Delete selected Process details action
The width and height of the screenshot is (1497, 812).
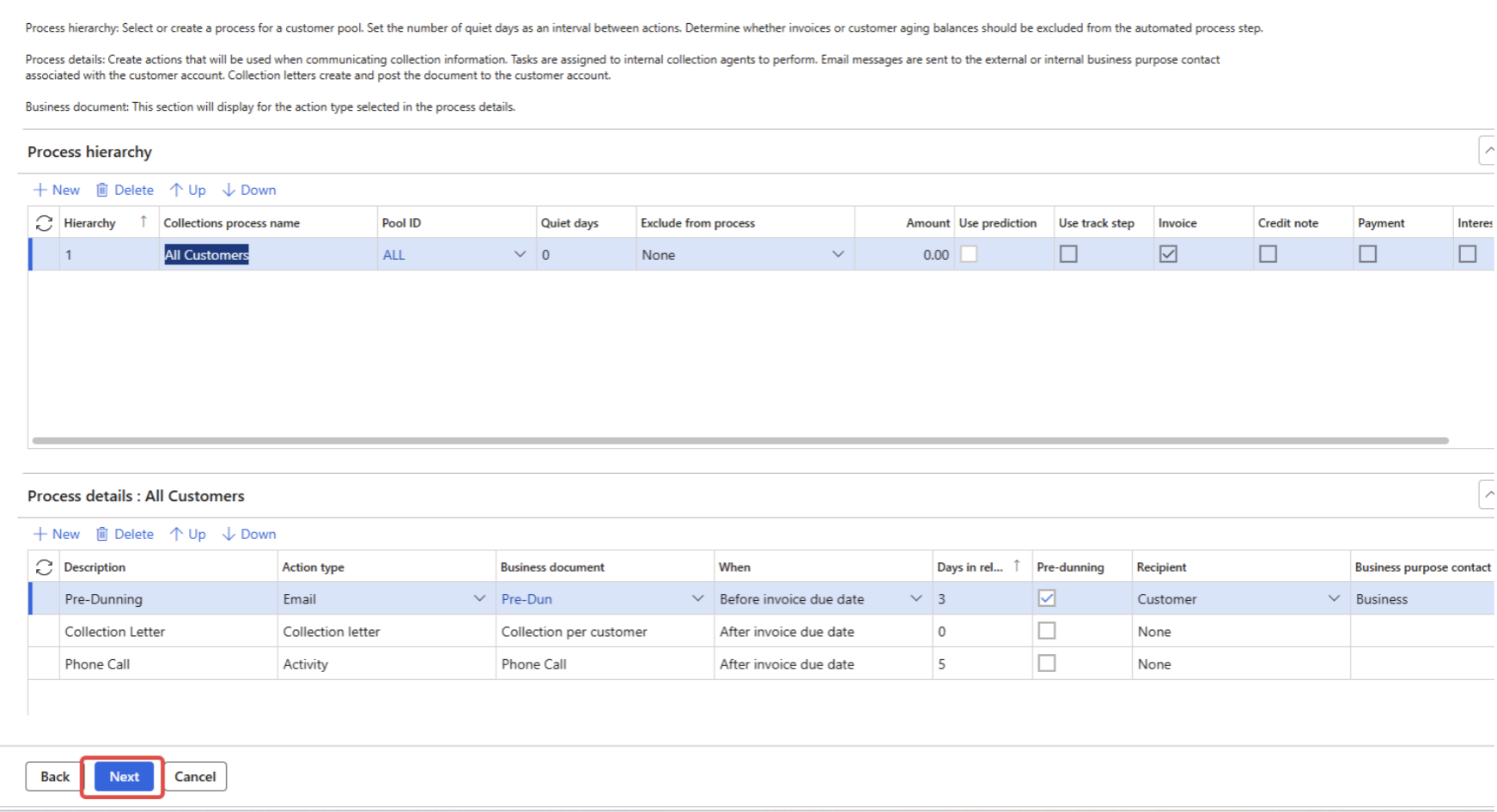click(125, 534)
